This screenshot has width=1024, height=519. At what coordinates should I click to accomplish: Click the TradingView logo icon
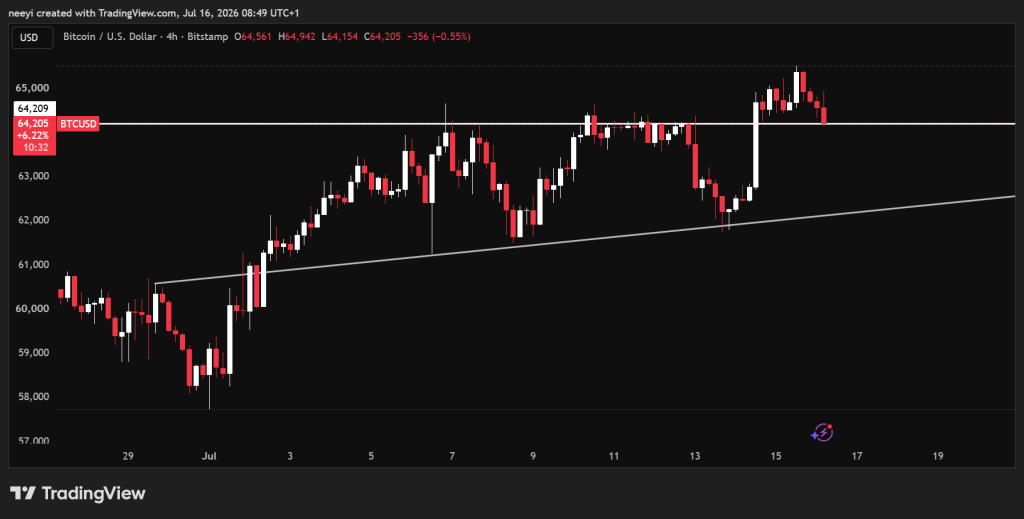pyautogui.click(x=23, y=493)
